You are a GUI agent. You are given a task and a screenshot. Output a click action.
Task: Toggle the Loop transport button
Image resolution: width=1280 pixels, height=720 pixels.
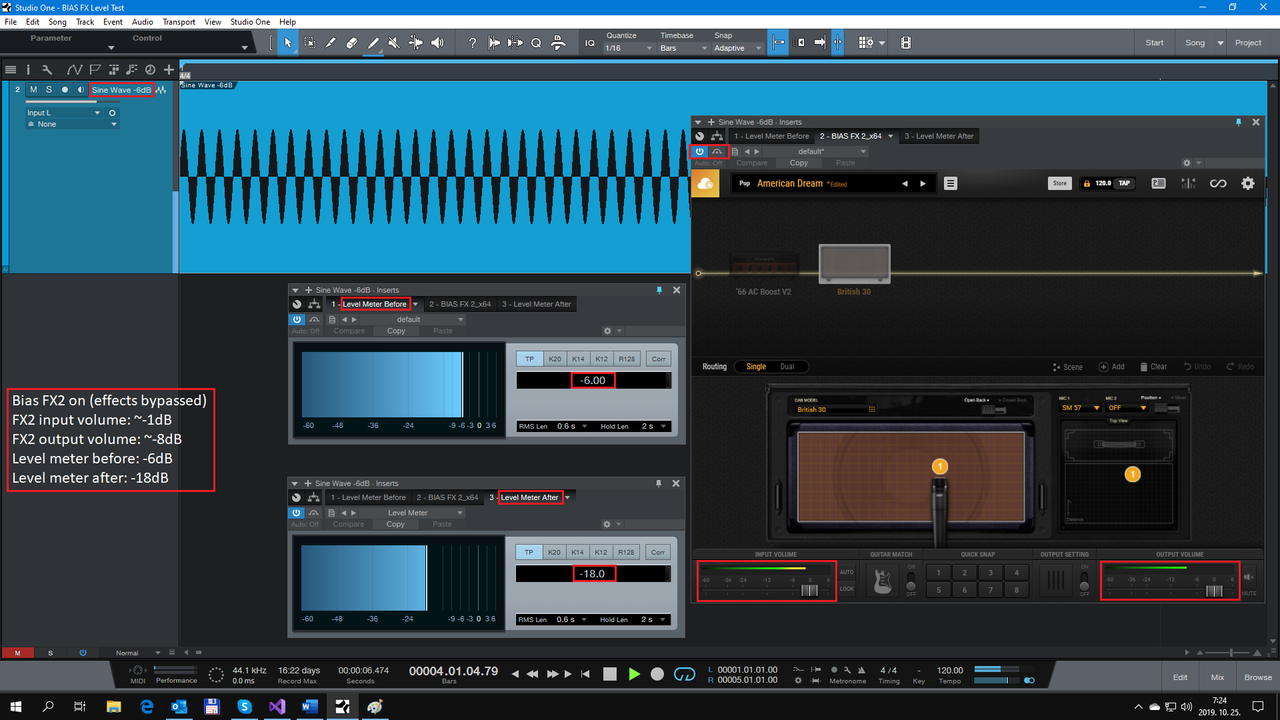(x=685, y=675)
